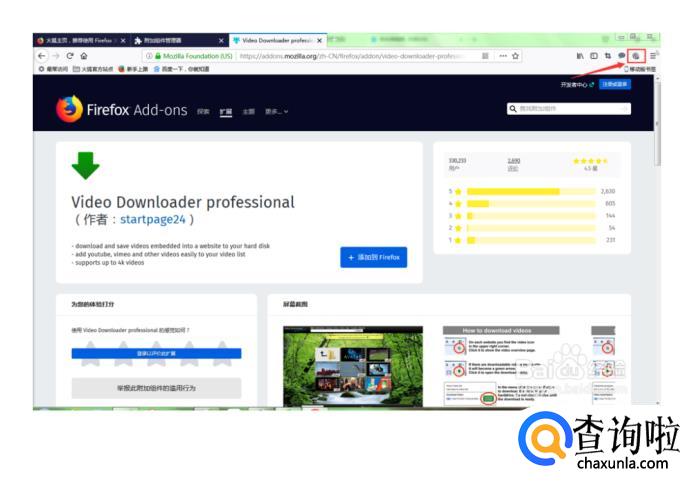Toggle reader view icon in address bar

(485, 56)
